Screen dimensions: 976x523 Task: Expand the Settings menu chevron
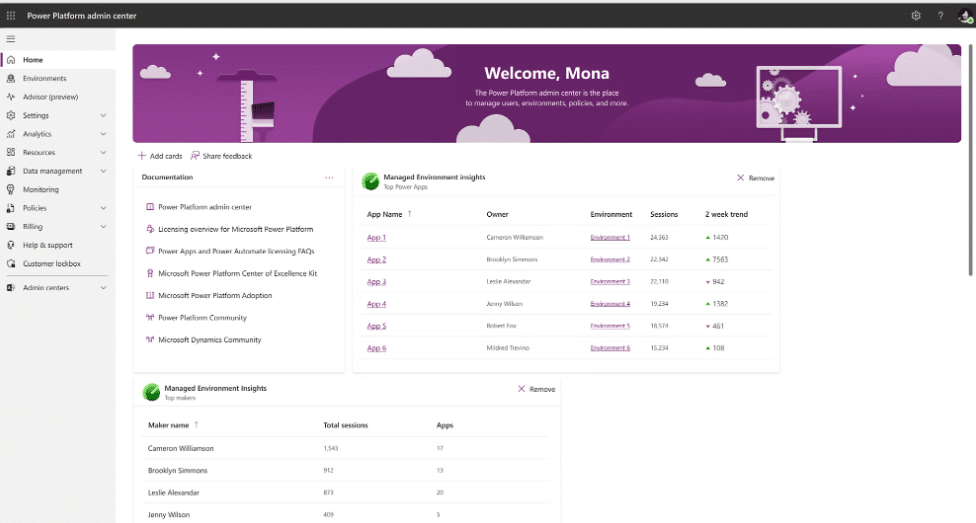point(103,115)
